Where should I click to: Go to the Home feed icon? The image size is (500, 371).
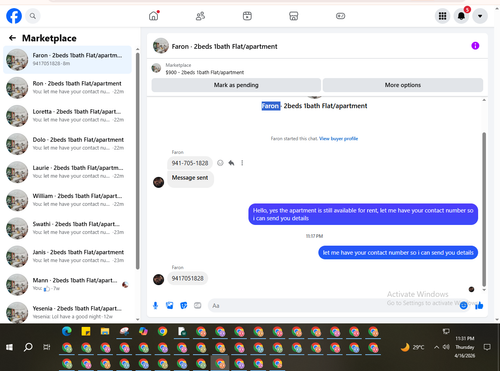pos(154,16)
